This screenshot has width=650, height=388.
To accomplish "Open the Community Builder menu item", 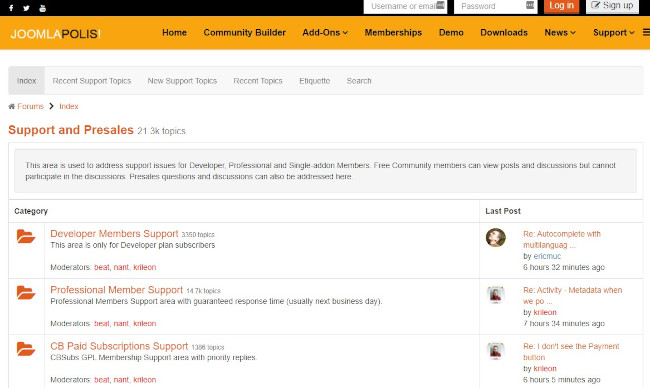I will click(245, 32).
